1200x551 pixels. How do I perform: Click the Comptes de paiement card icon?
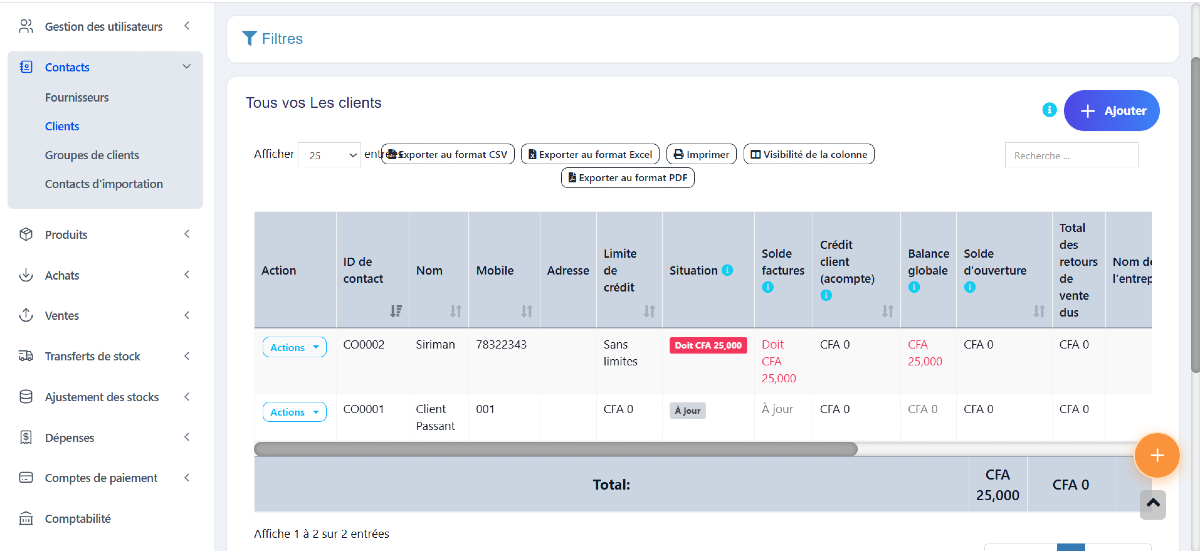point(26,478)
